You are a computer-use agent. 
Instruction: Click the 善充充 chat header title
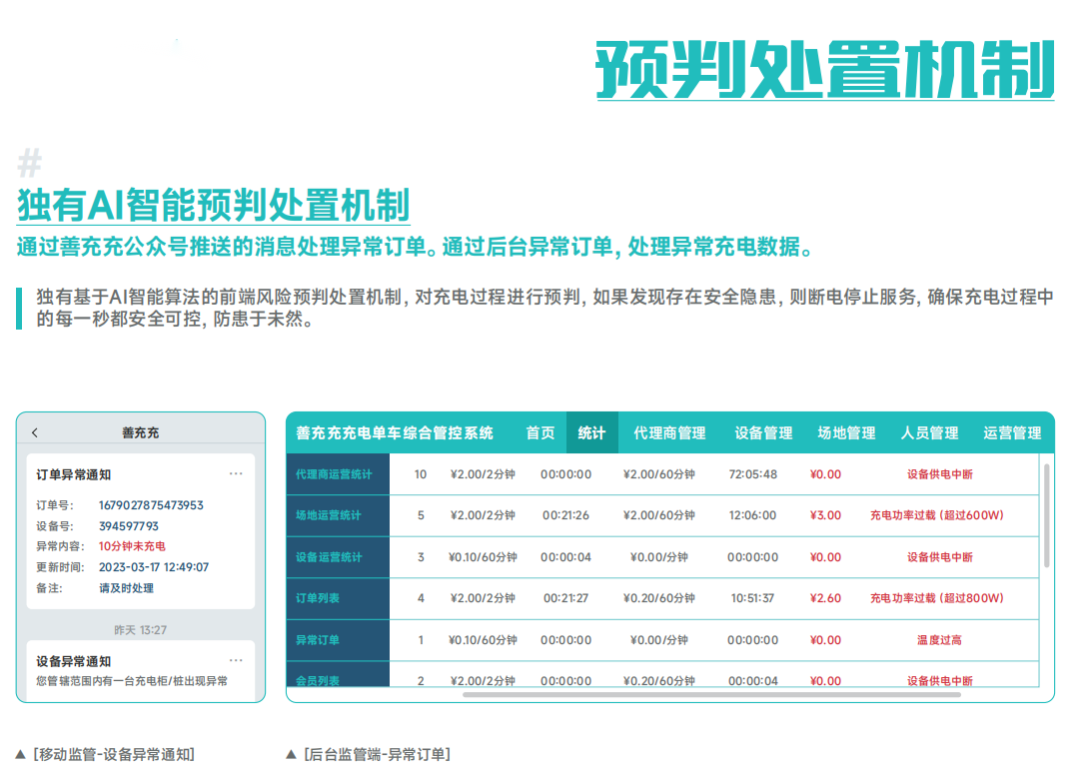141,432
